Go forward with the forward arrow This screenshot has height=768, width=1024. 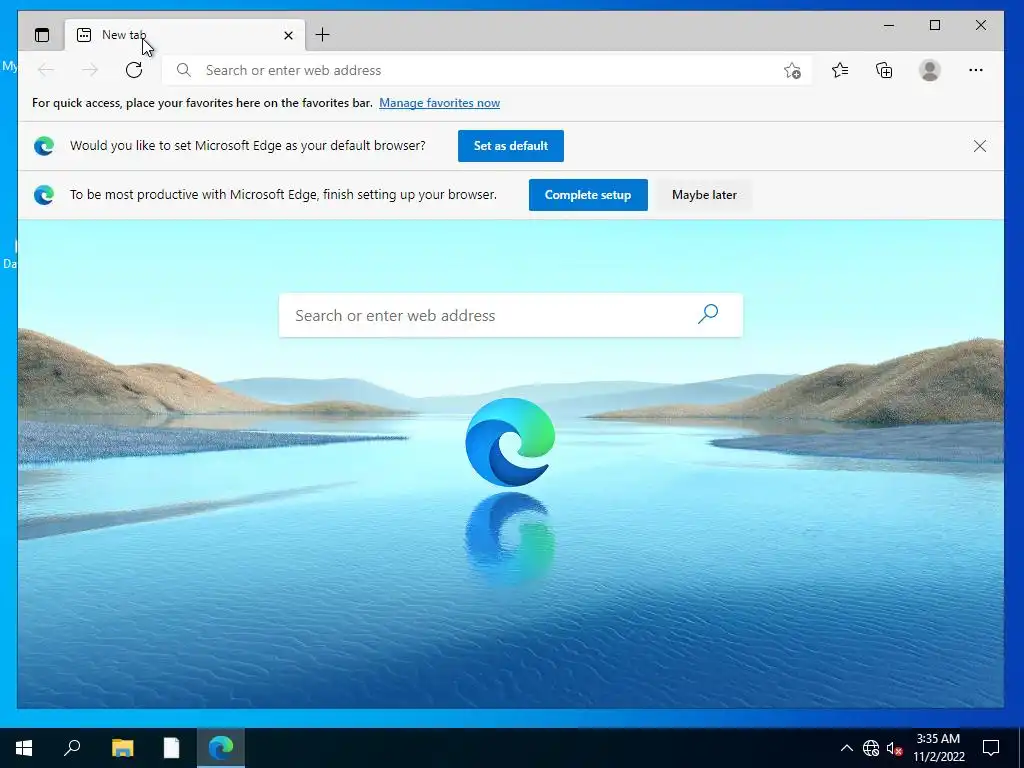point(90,70)
